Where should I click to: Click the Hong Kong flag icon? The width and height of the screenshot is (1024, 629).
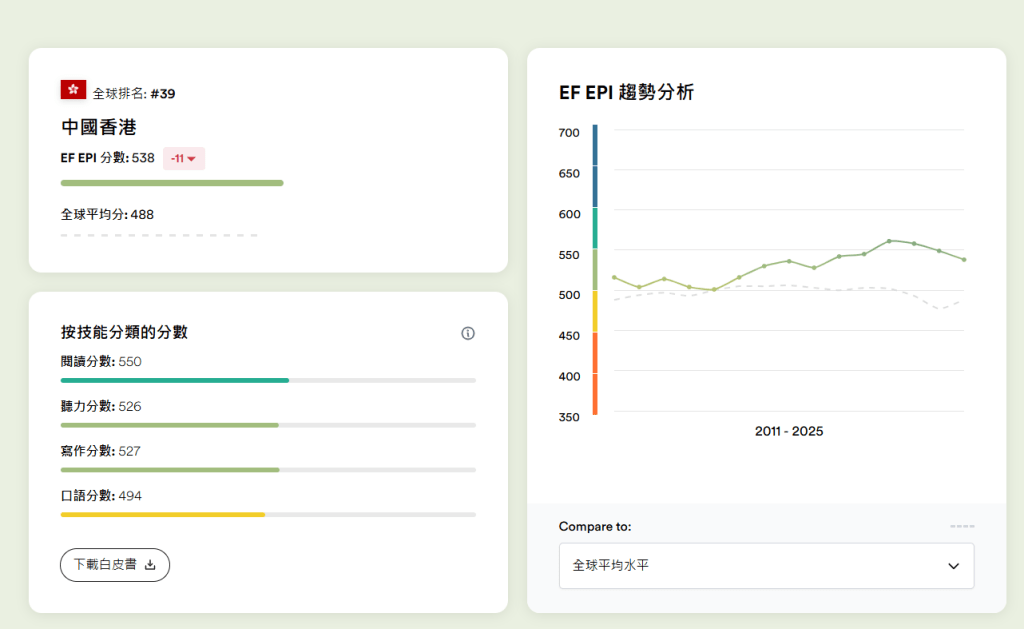[73, 90]
